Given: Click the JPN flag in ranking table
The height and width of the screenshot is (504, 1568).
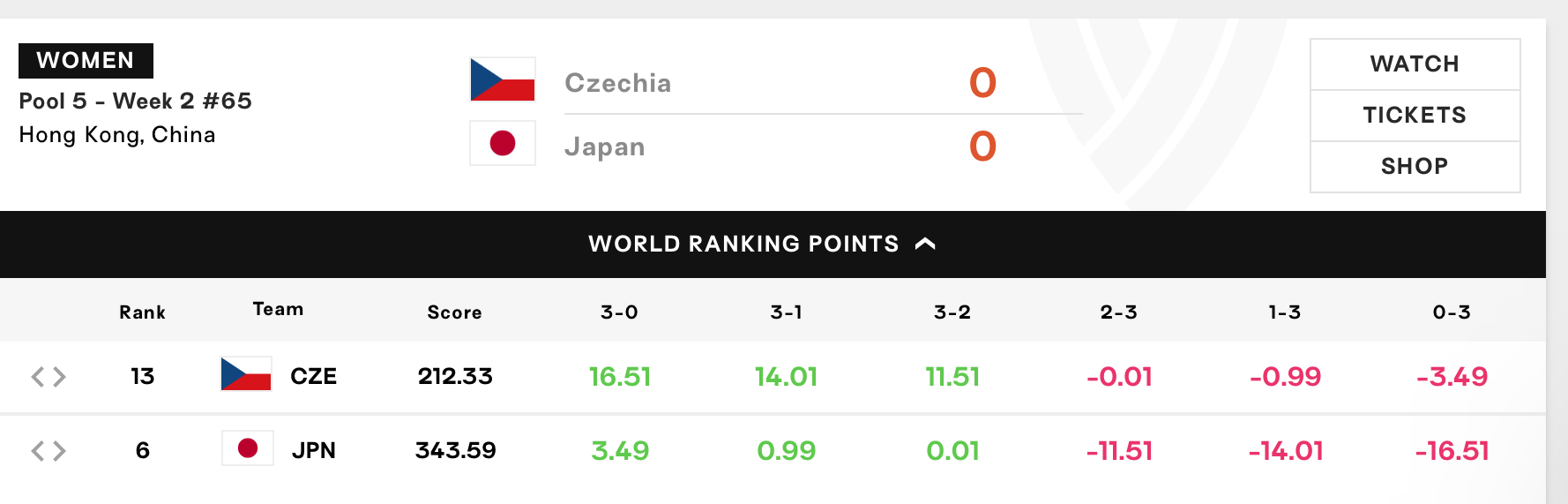Looking at the screenshot, I should tap(248, 448).
